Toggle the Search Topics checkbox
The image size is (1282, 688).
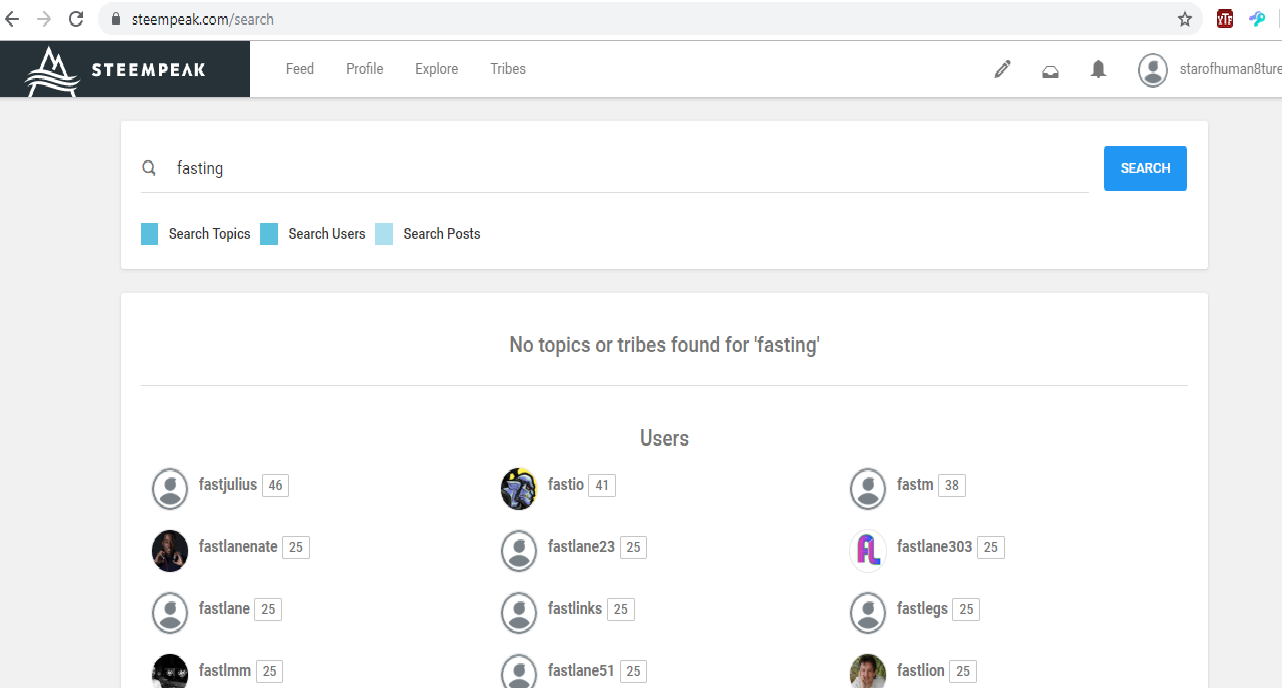tap(150, 234)
